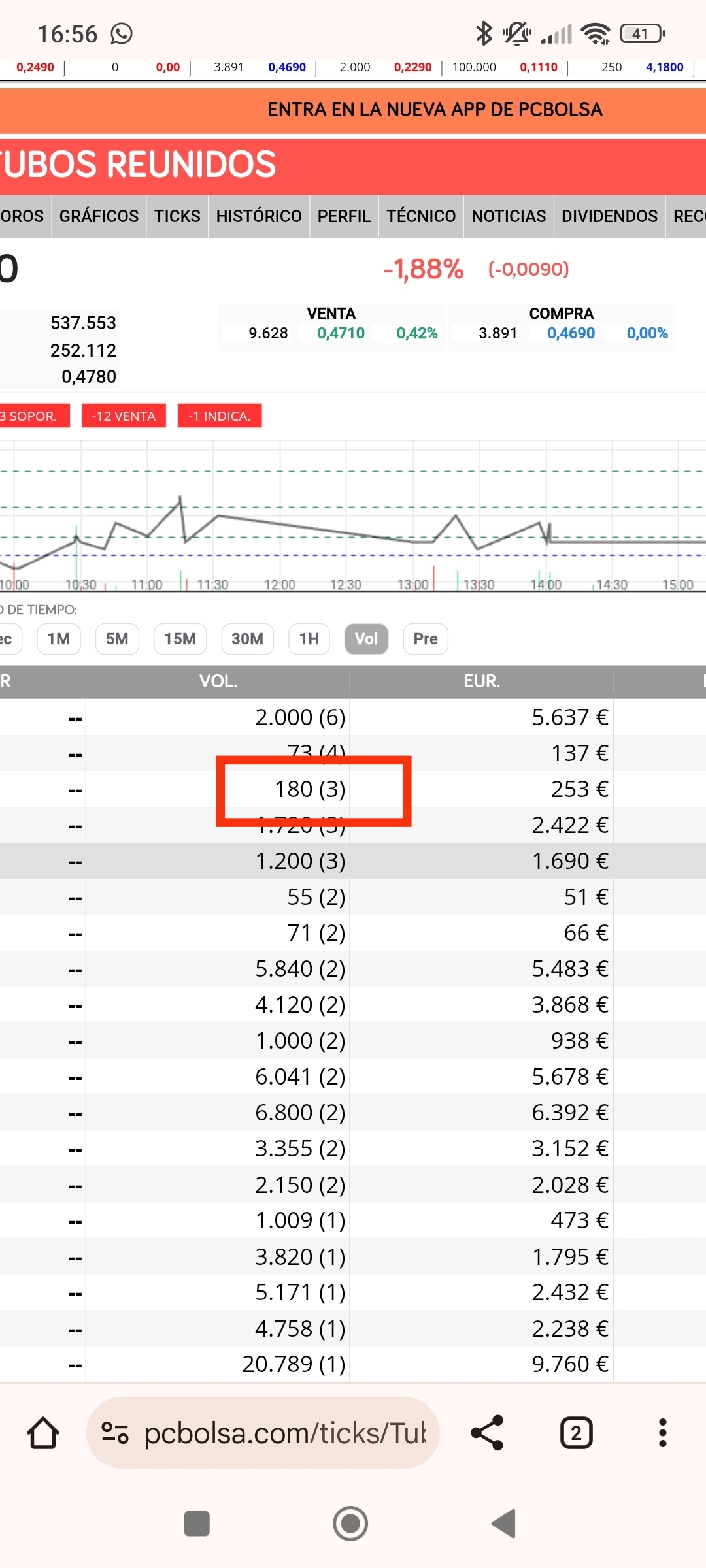
Task: Tap the site settings icon in address bar
Action: pos(115,1433)
